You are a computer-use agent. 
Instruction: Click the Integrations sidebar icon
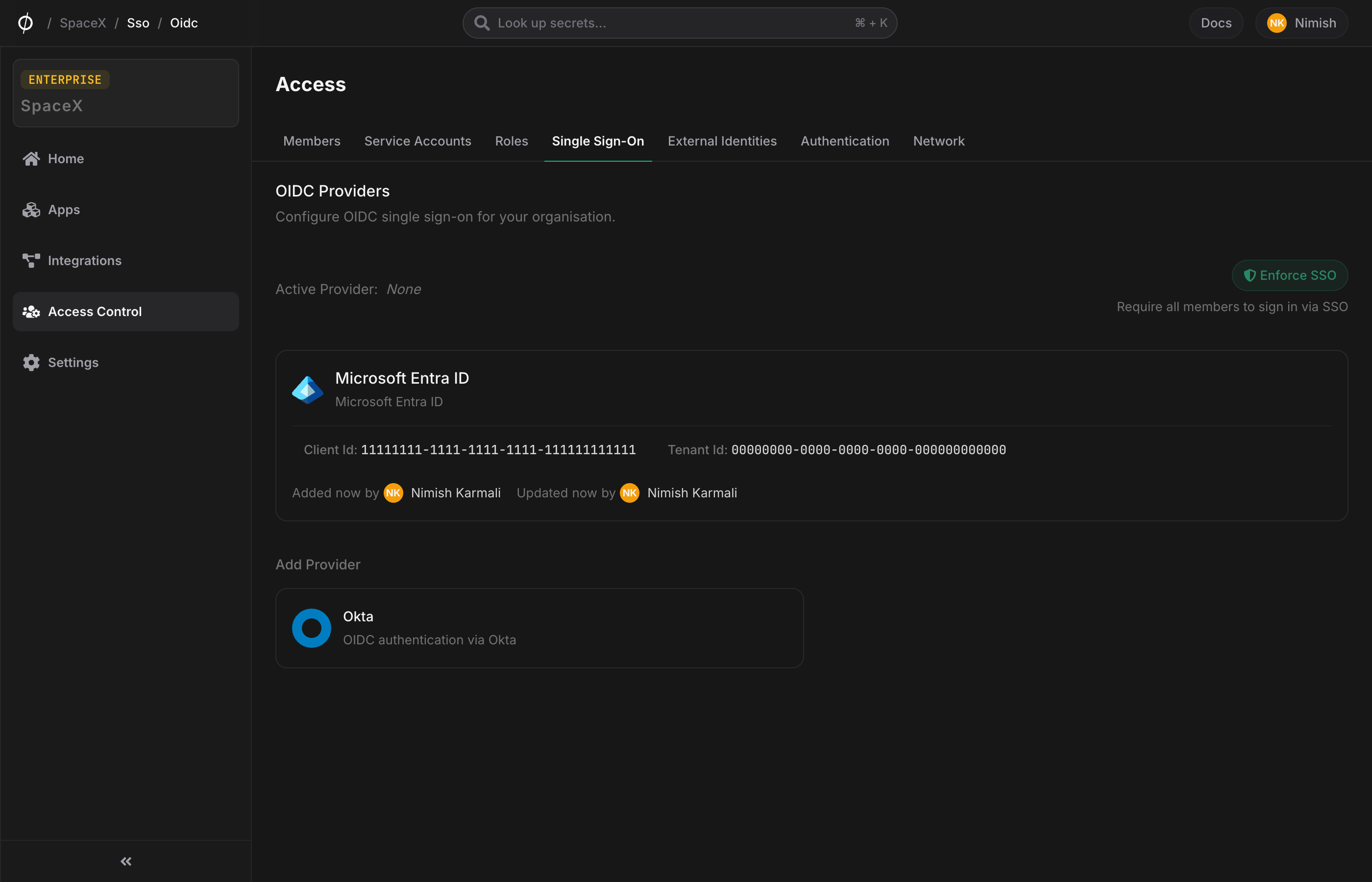pyautogui.click(x=31, y=261)
